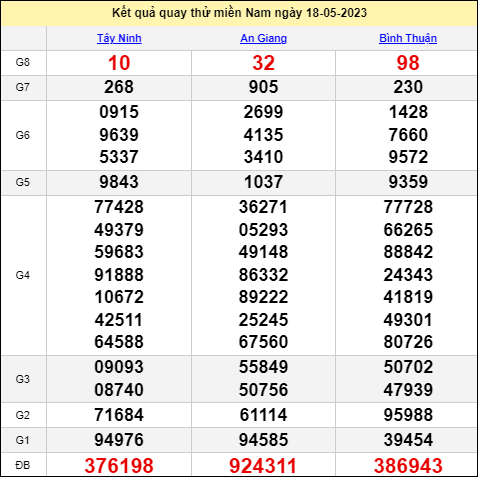Screen dimensions: 478x477
Task: Click the G7 row label
Action: (23, 87)
